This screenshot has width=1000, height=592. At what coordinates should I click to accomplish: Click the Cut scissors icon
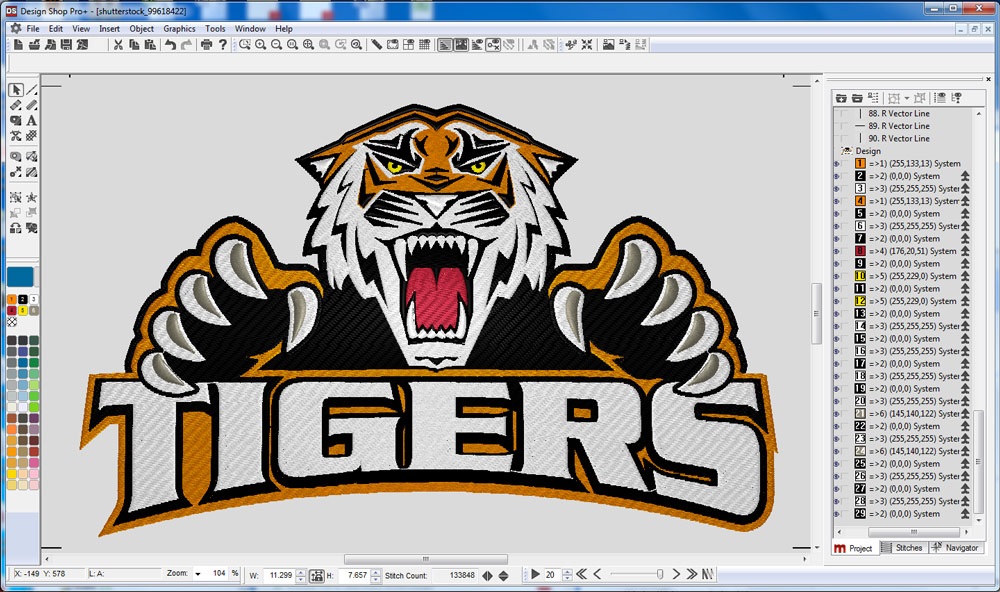(x=118, y=45)
